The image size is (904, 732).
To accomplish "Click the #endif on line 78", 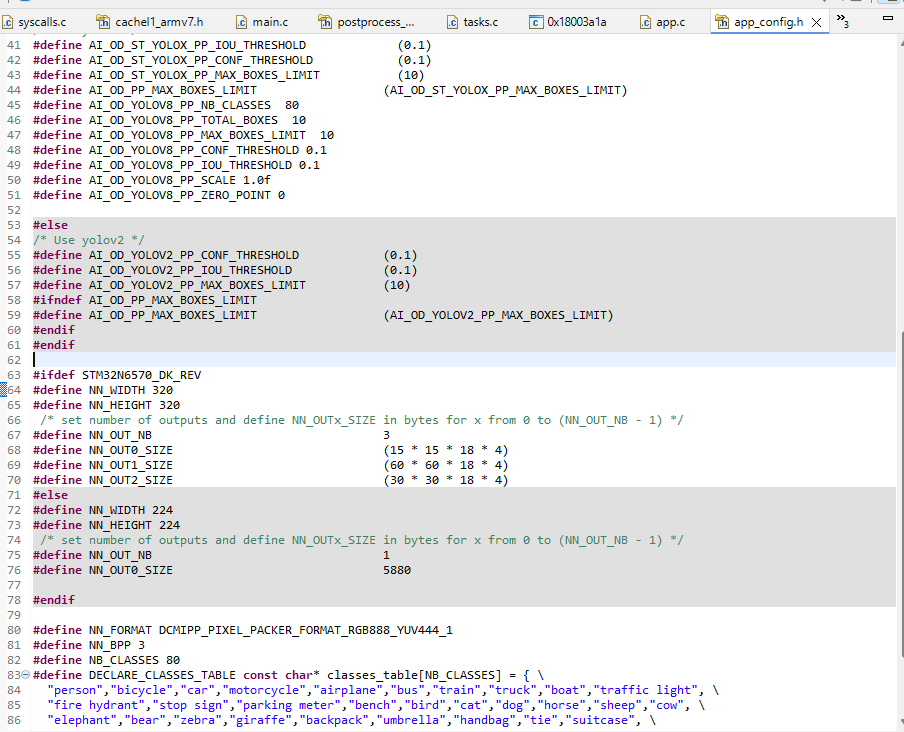I will pyautogui.click(x=54, y=600).
